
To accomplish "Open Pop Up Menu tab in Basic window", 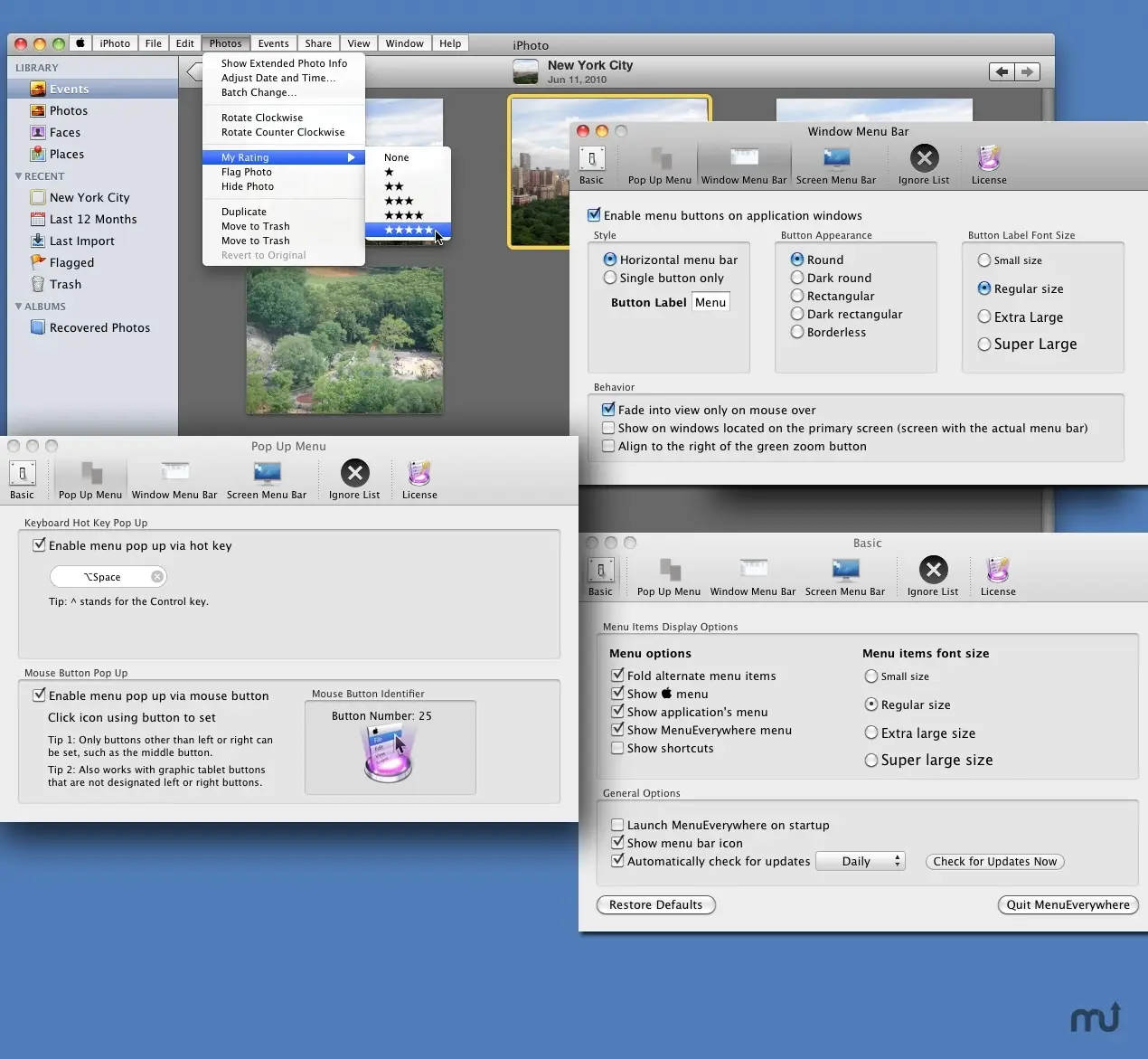I will pos(669,577).
